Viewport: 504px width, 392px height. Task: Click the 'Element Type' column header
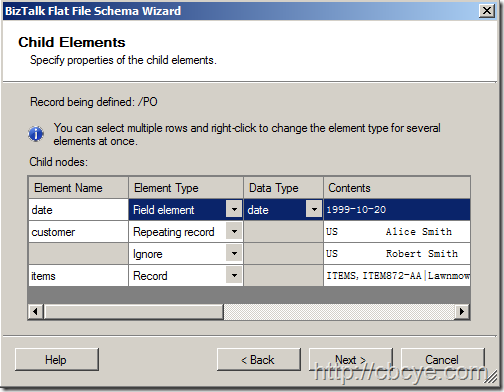point(186,188)
